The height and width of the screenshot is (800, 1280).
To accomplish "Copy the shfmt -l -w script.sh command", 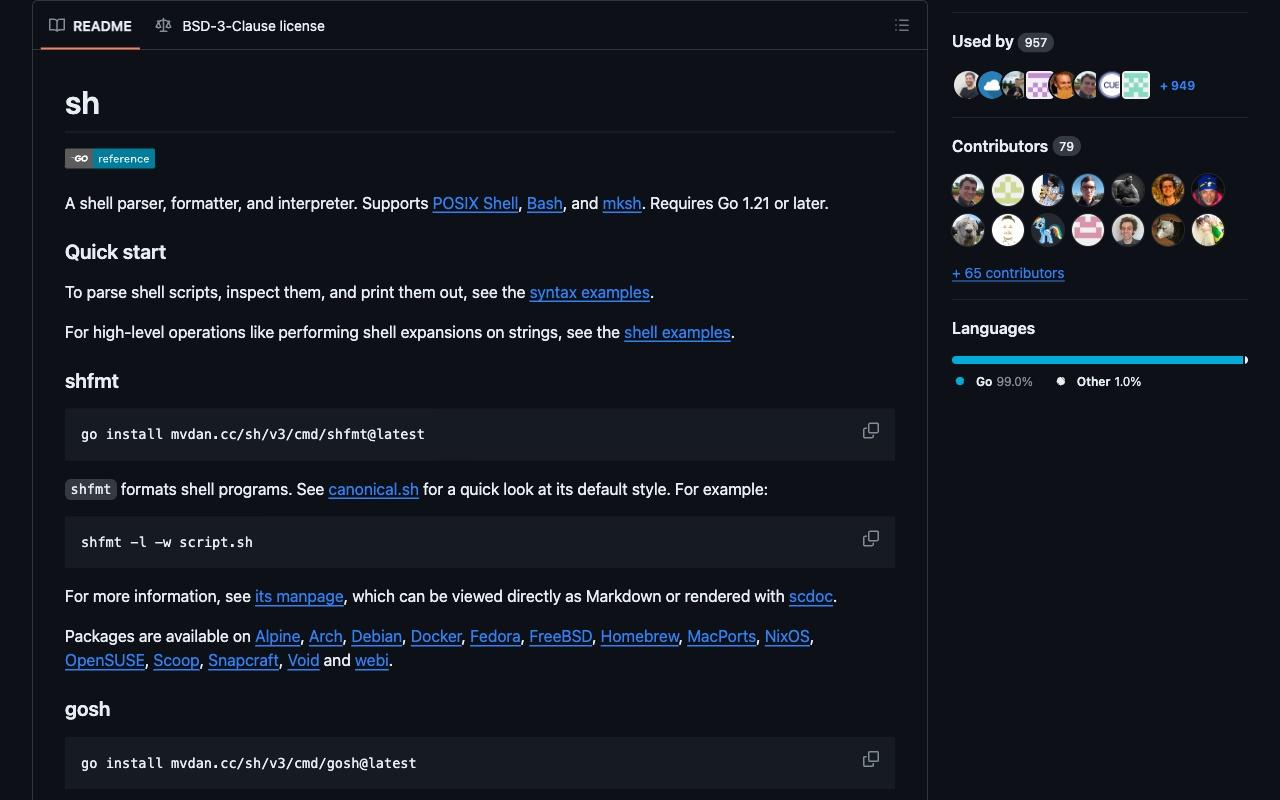I will pyautogui.click(x=871, y=539).
